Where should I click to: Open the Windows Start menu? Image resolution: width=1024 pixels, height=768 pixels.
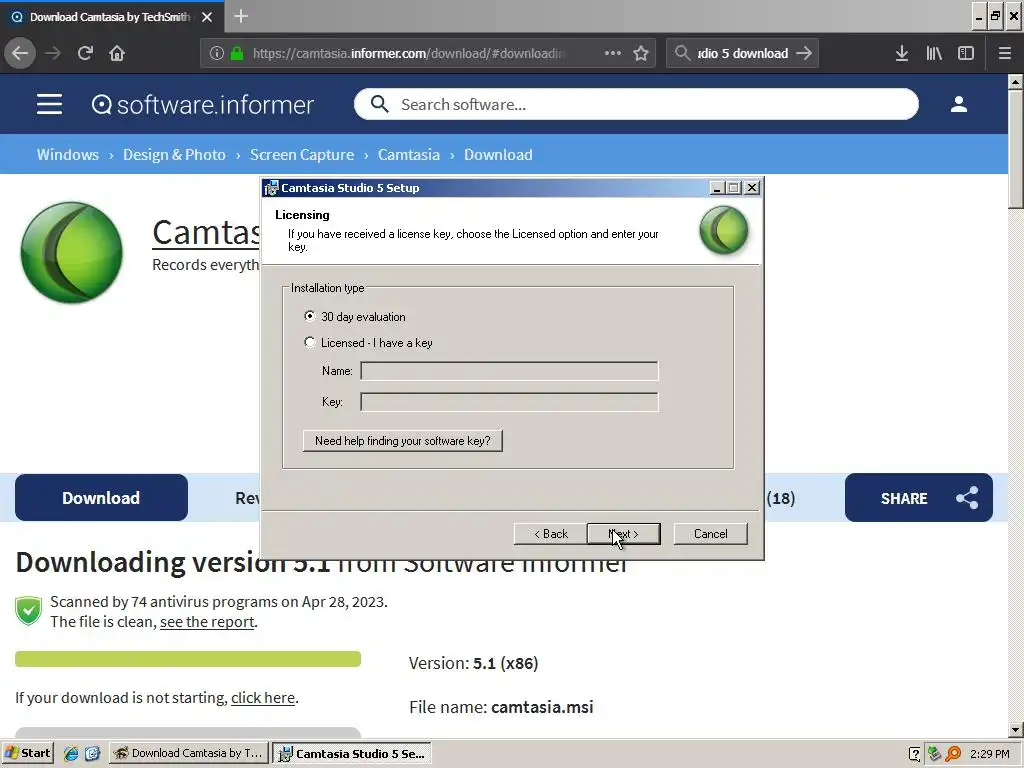[27, 754]
